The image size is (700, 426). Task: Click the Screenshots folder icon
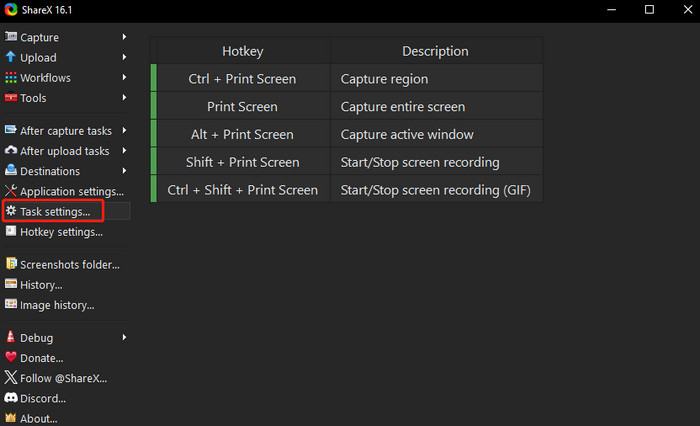pos(11,264)
